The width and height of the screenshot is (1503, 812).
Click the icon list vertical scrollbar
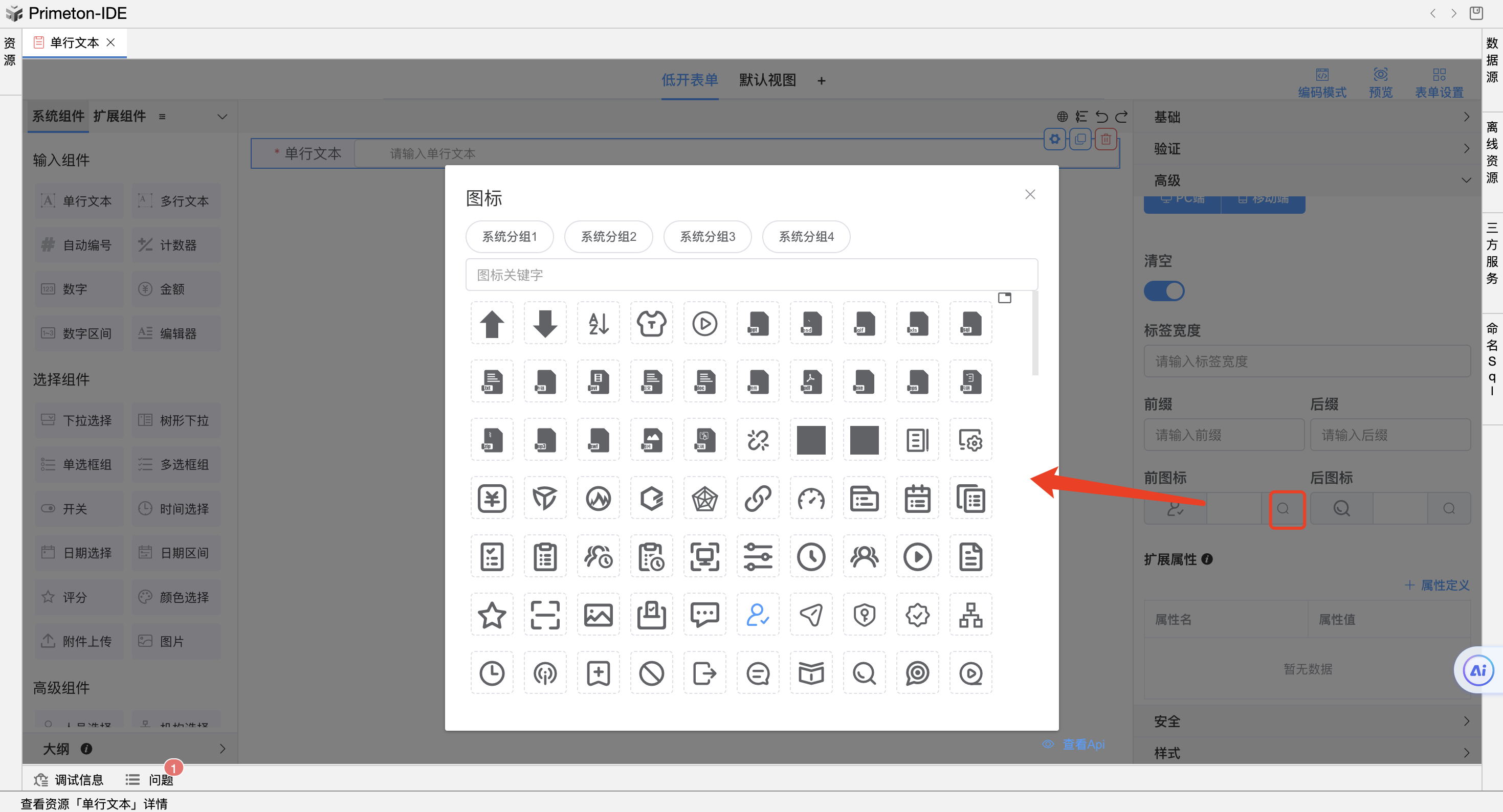click(x=1034, y=335)
